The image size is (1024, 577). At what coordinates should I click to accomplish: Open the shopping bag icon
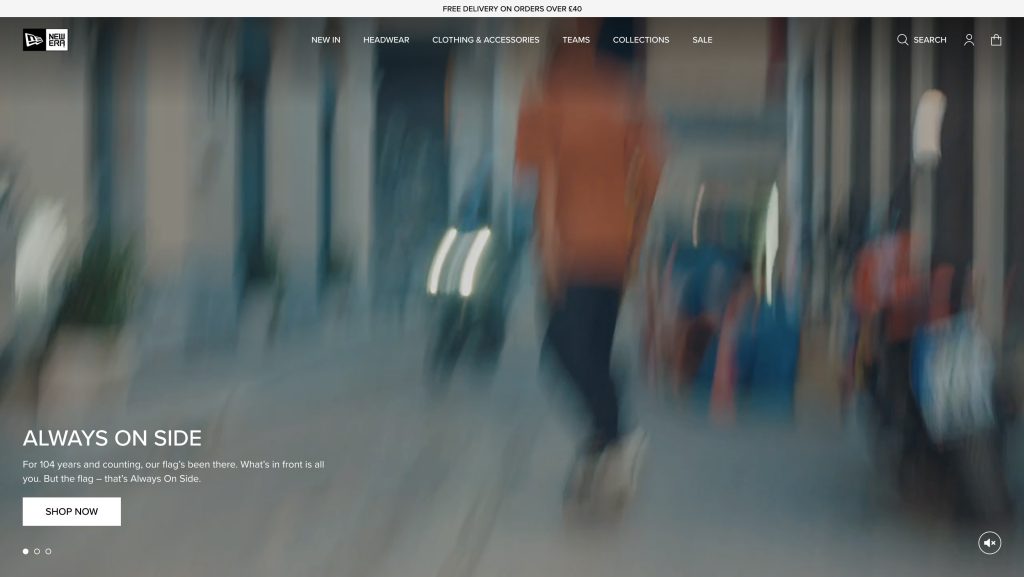[x=996, y=40]
